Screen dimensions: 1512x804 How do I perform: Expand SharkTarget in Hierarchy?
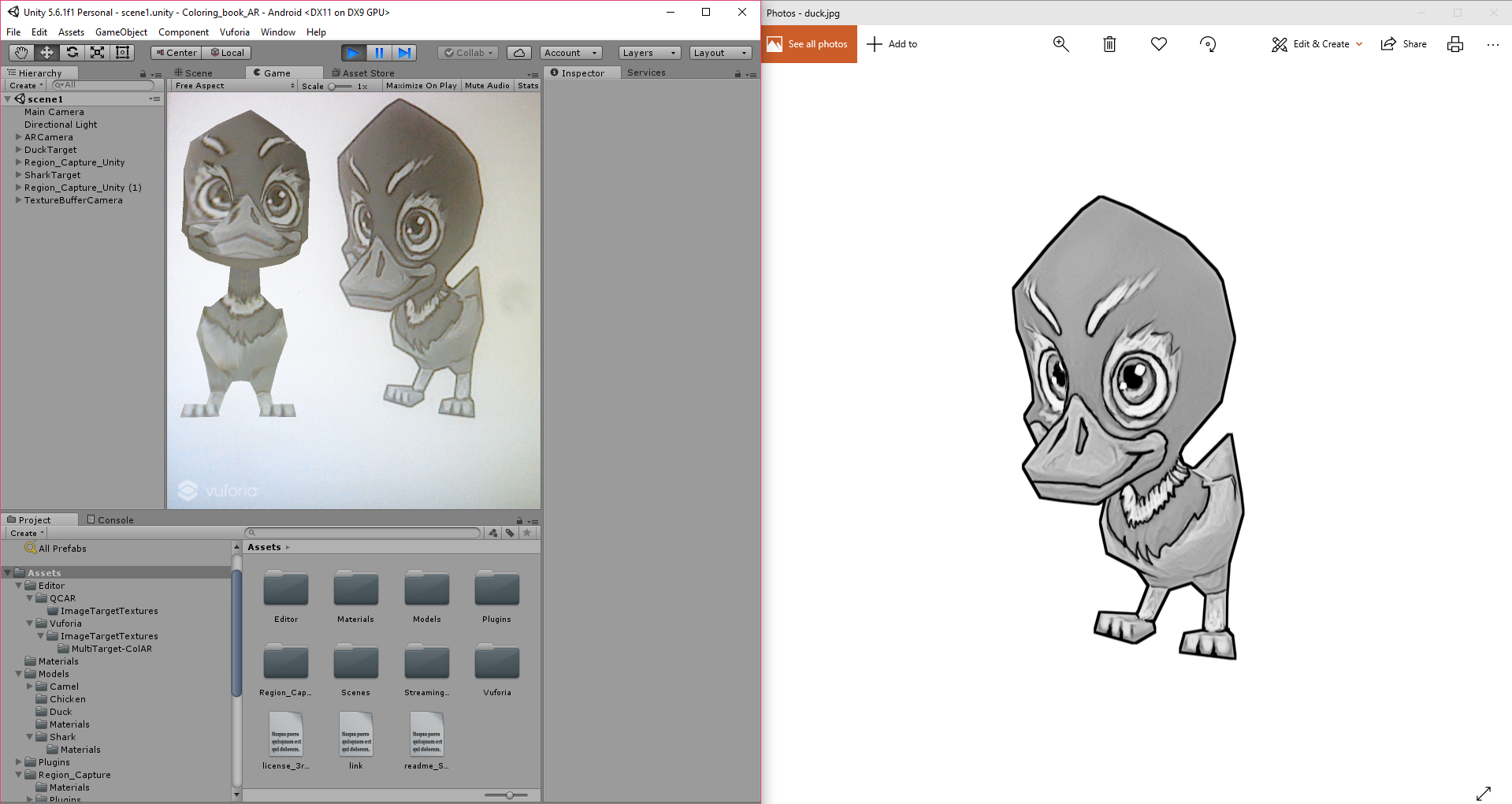(x=19, y=175)
